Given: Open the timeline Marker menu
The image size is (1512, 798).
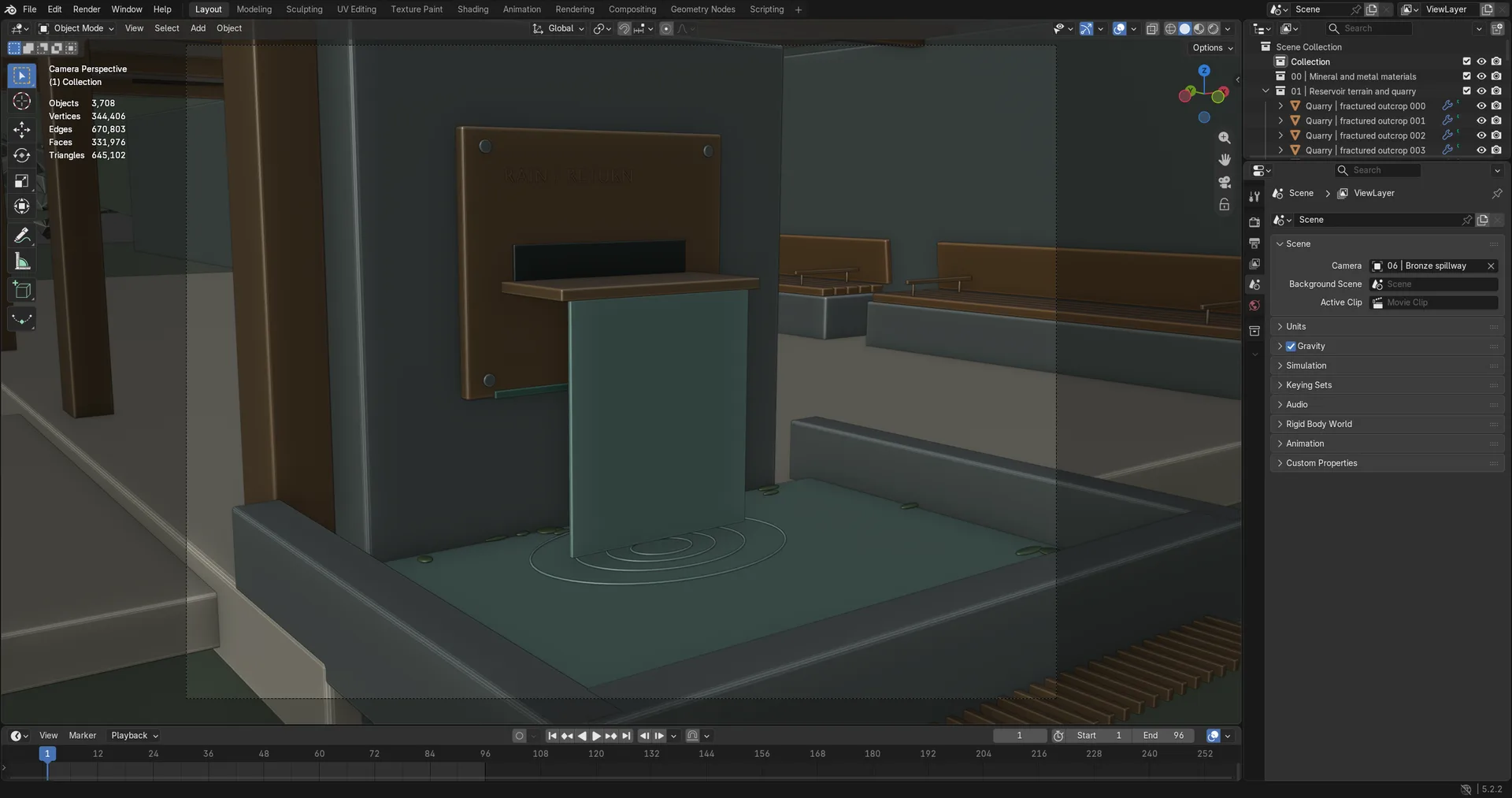Looking at the screenshot, I should click(x=83, y=736).
